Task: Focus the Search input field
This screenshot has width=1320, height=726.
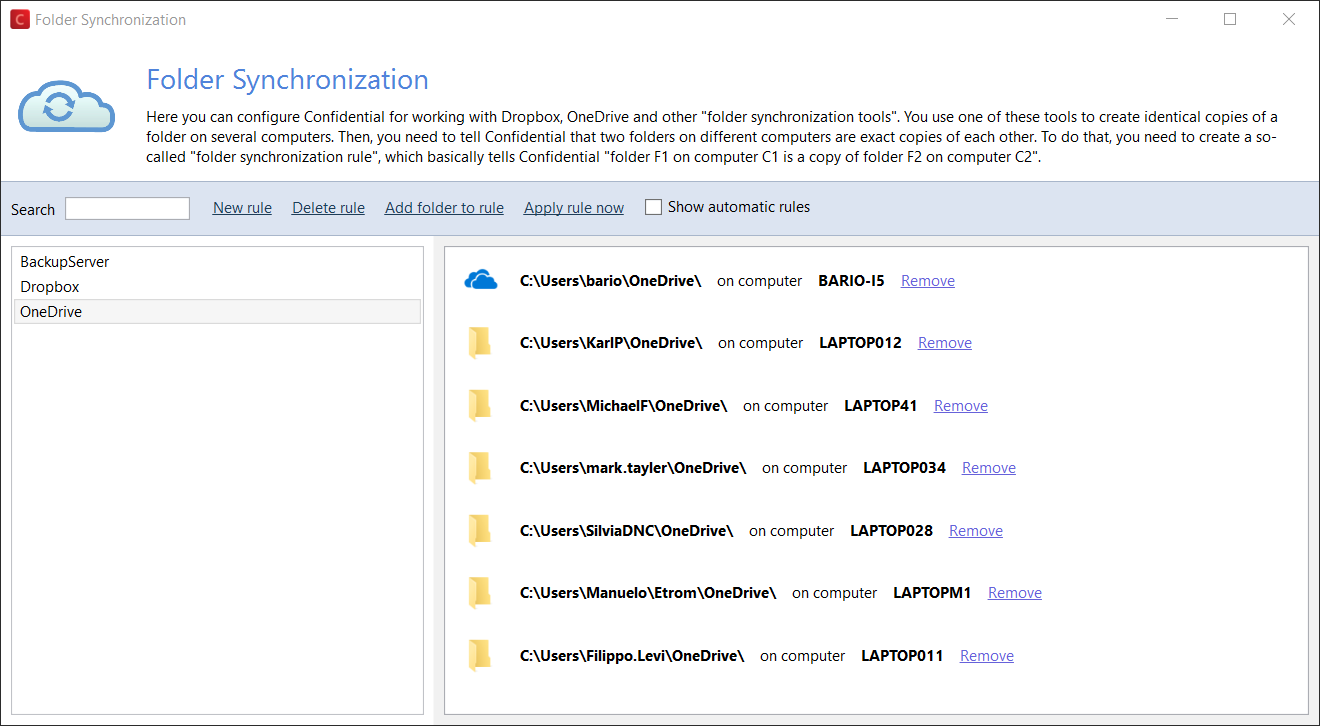Action: [x=127, y=208]
